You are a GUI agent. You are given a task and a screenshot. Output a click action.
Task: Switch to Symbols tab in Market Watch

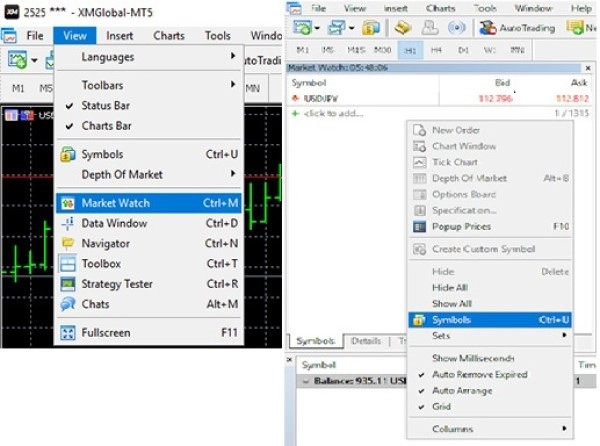(x=315, y=341)
